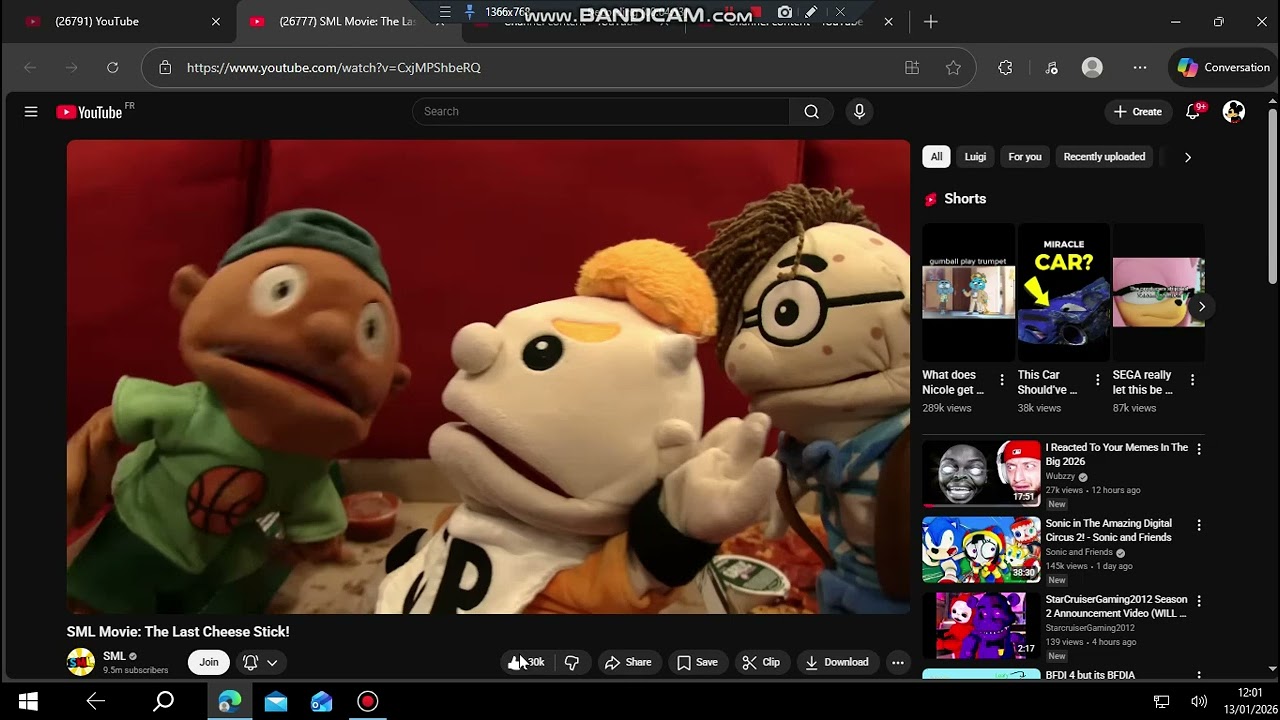
Task: Start voice search with the microphone icon
Action: click(x=859, y=111)
